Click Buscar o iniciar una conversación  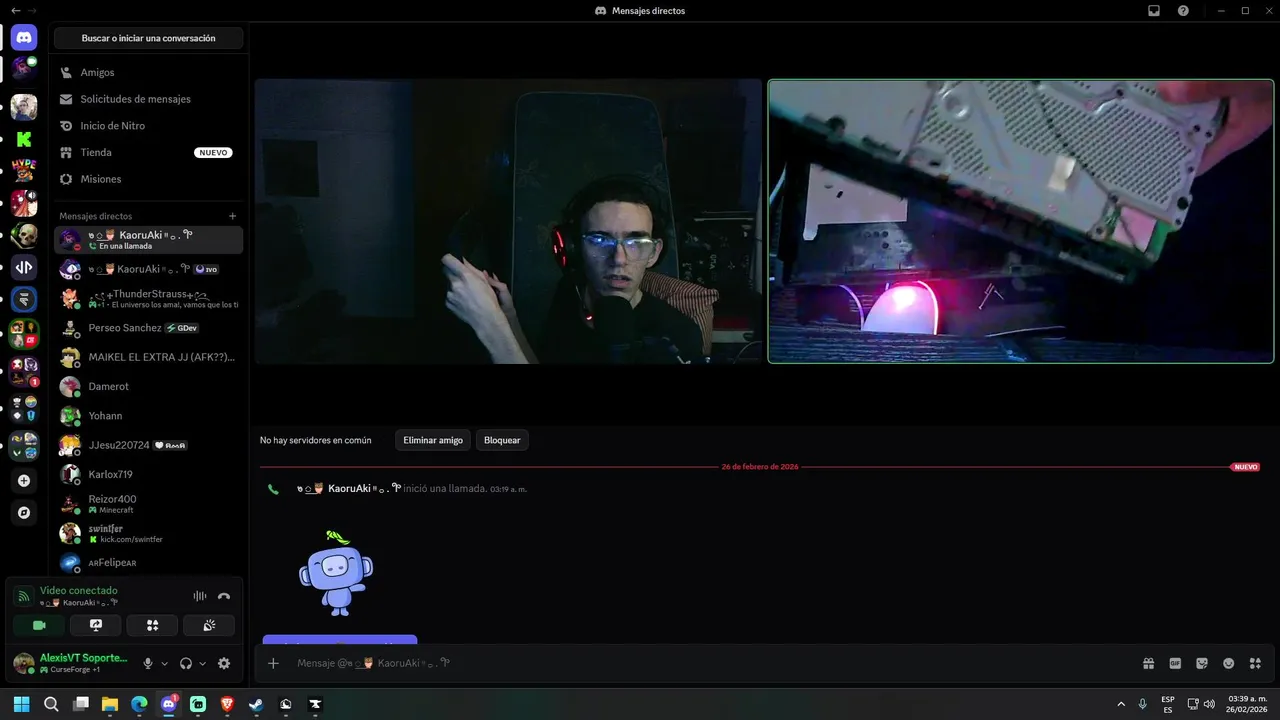[149, 38]
